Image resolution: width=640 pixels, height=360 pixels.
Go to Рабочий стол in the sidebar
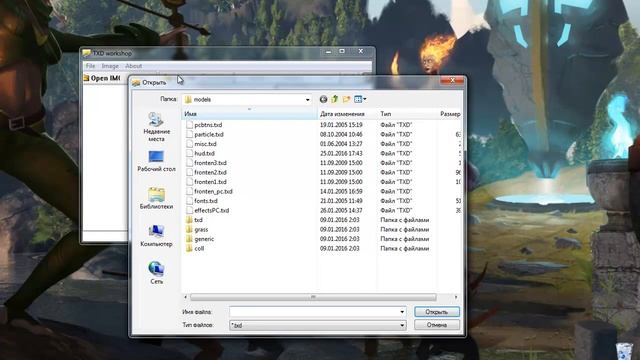click(156, 161)
